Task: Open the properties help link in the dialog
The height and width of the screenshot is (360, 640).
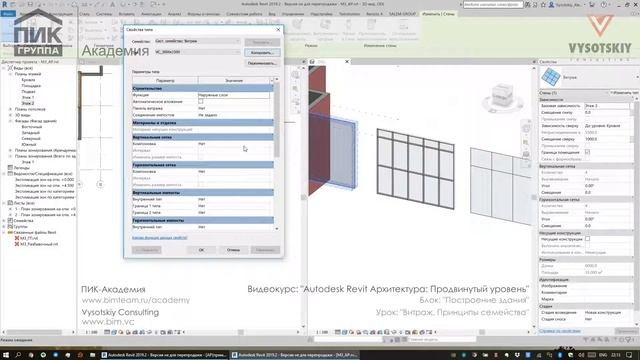Action: click(160, 238)
